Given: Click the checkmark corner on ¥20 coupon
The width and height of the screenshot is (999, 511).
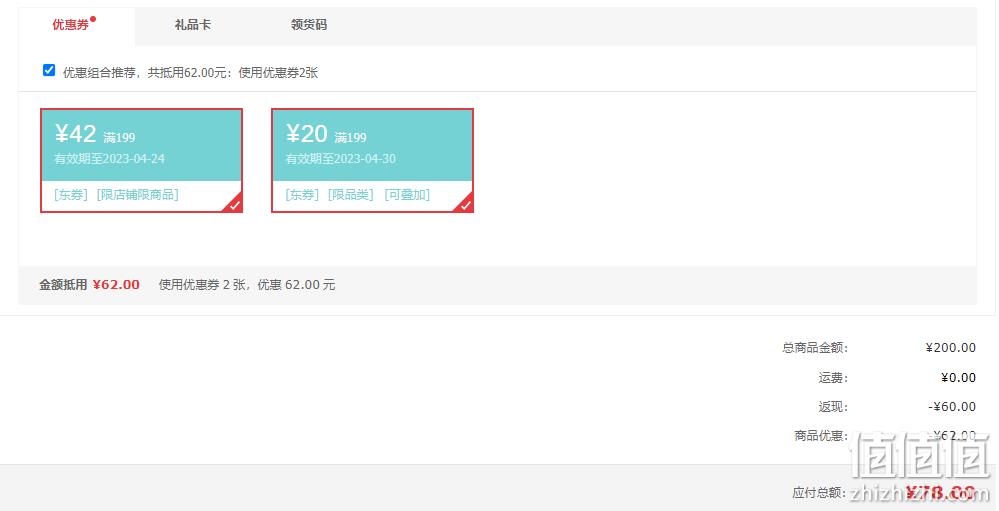Looking at the screenshot, I should click(465, 204).
